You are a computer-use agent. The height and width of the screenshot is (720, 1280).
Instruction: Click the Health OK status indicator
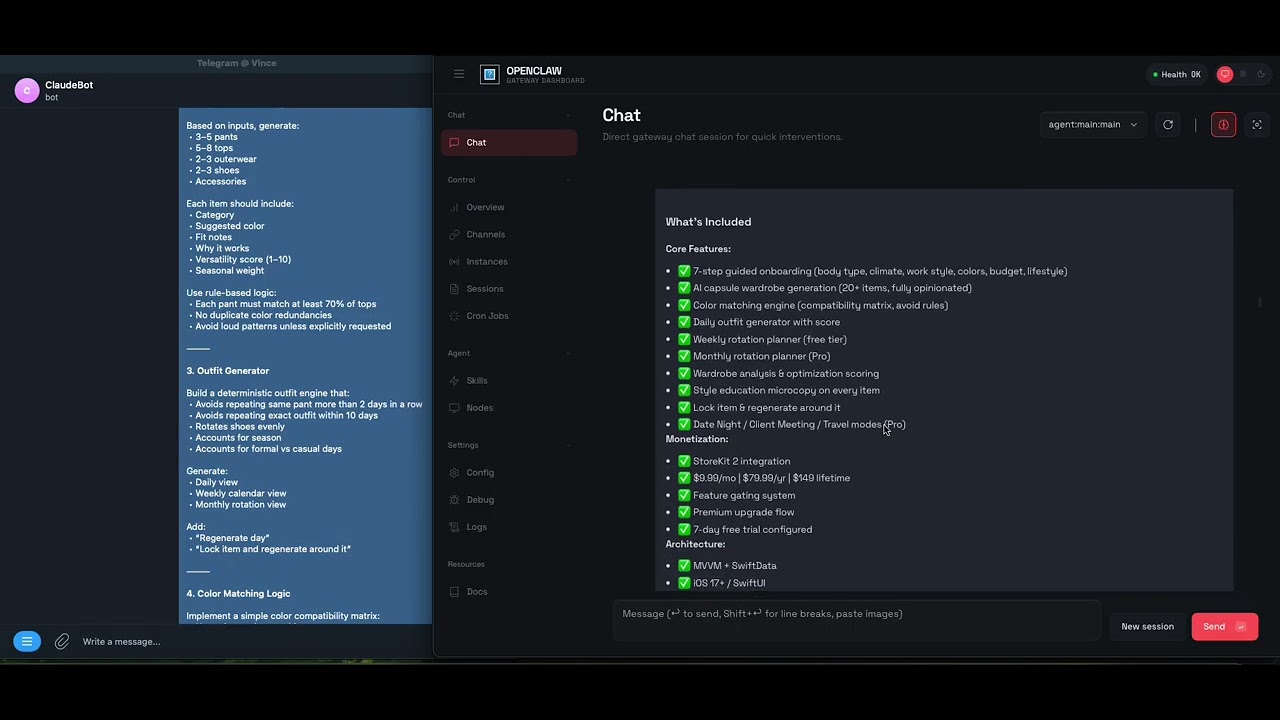point(1176,75)
